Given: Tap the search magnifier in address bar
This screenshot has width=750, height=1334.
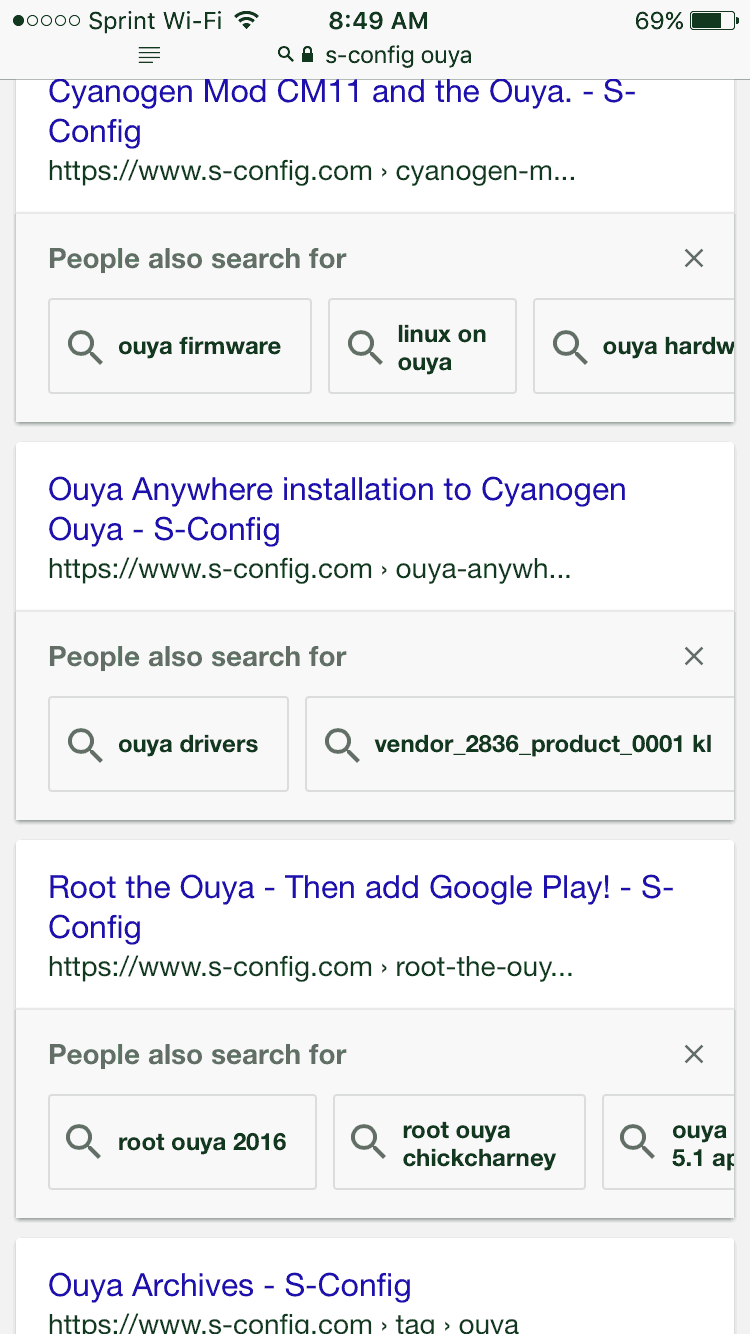Looking at the screenshot, I should [286, 54].
